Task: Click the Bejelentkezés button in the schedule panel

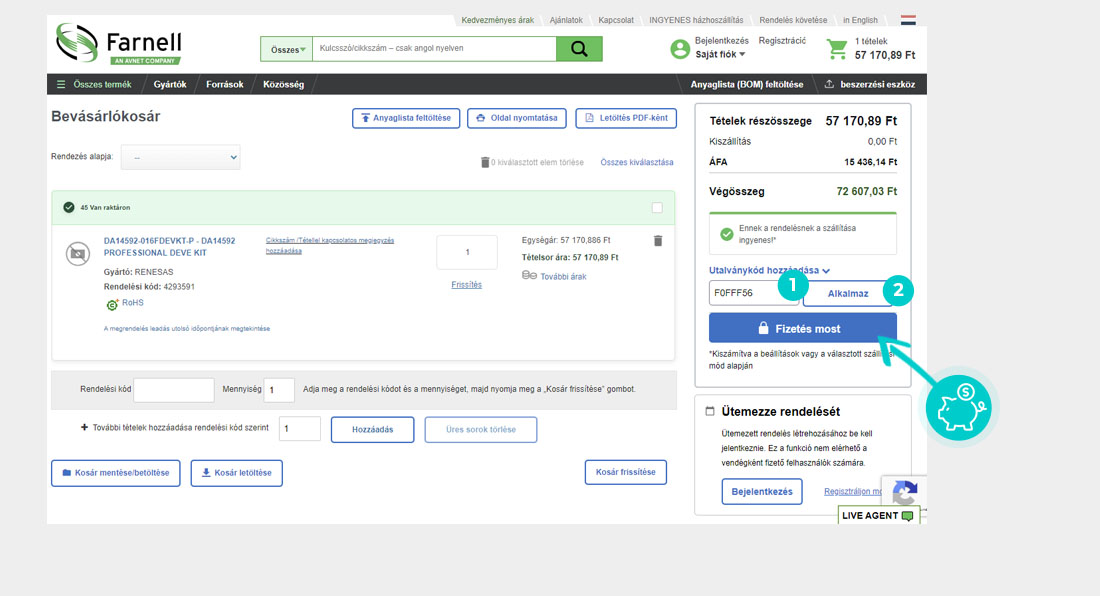Action: tap(762, 492)
